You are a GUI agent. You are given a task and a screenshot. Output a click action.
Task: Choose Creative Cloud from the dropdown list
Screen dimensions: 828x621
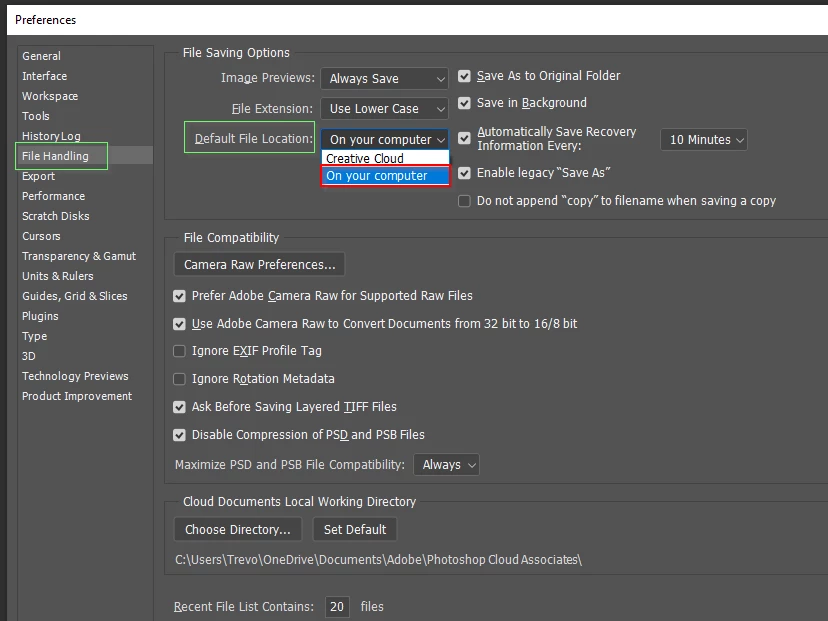click(x=385, y=158)
